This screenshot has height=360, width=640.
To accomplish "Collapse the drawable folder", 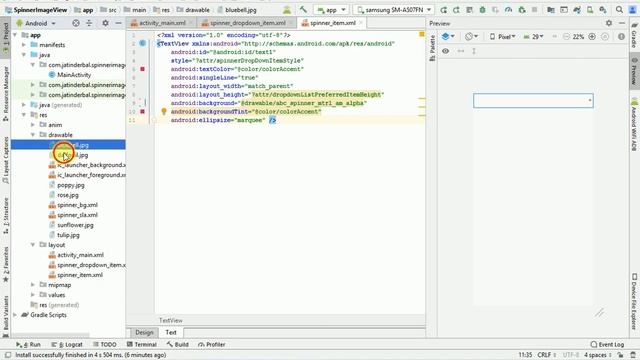I will pos(33,135).
